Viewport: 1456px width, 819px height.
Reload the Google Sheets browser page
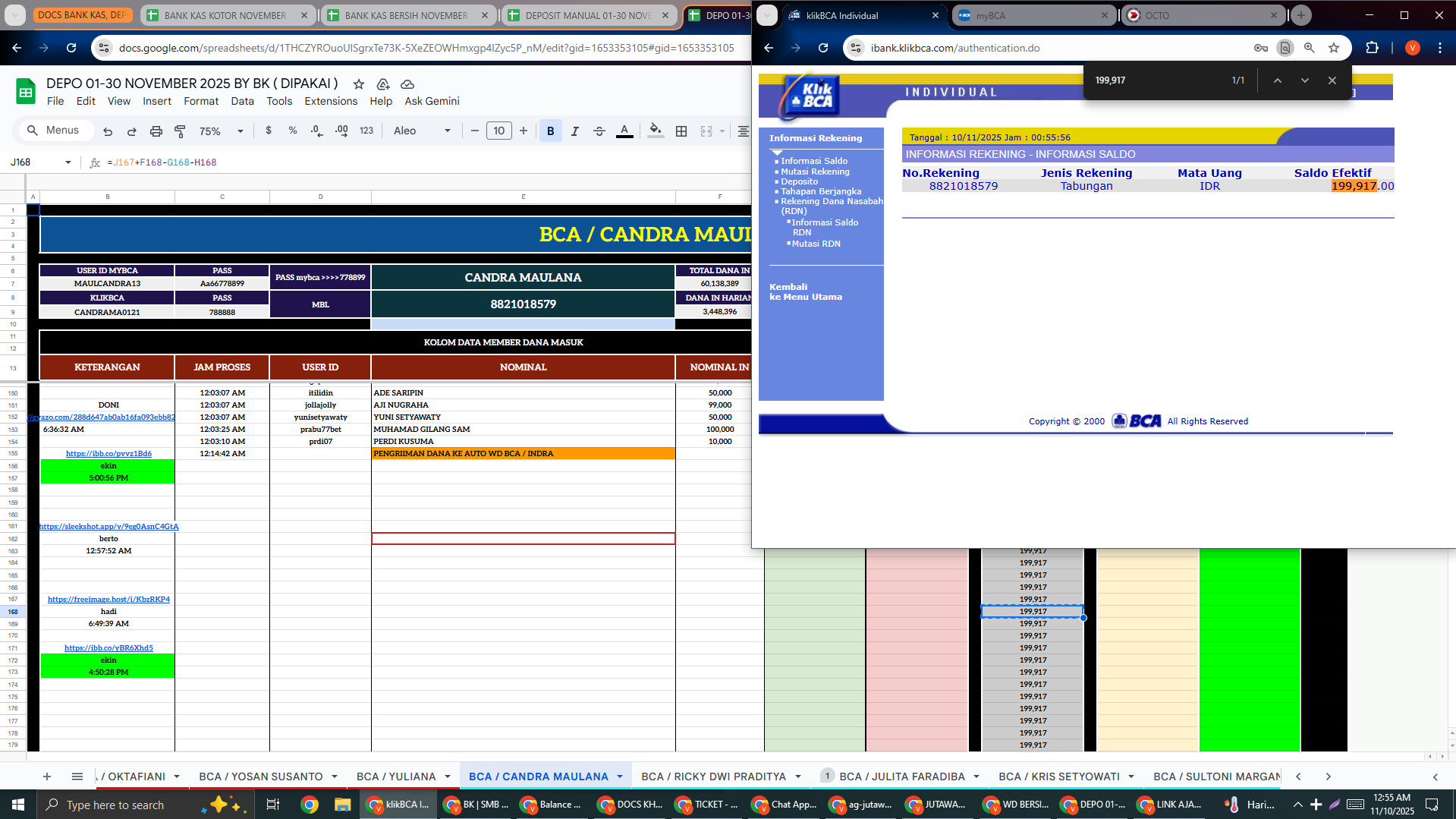tap(71, 48)
